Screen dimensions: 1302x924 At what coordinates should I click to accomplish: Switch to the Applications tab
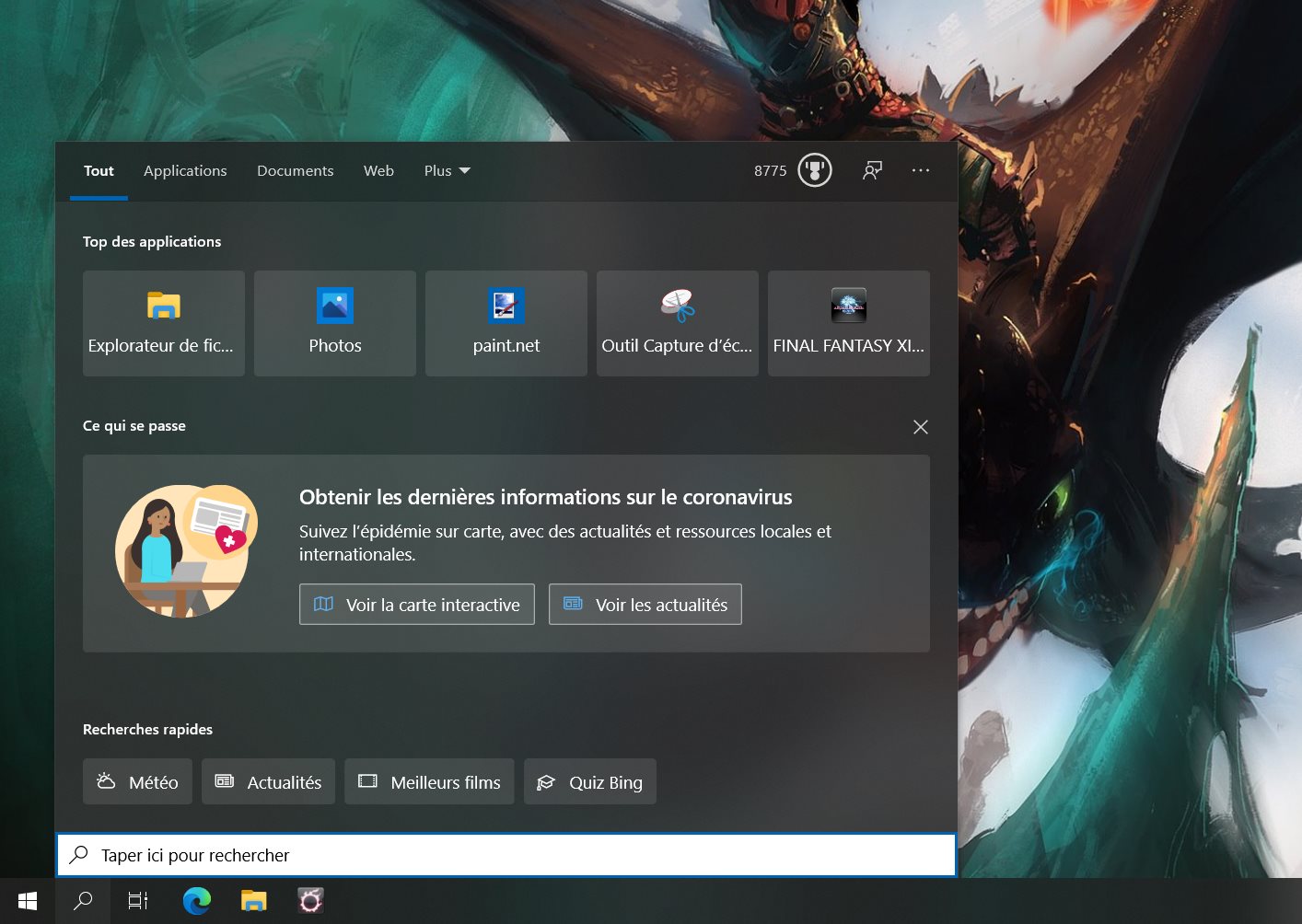(185, 171)
